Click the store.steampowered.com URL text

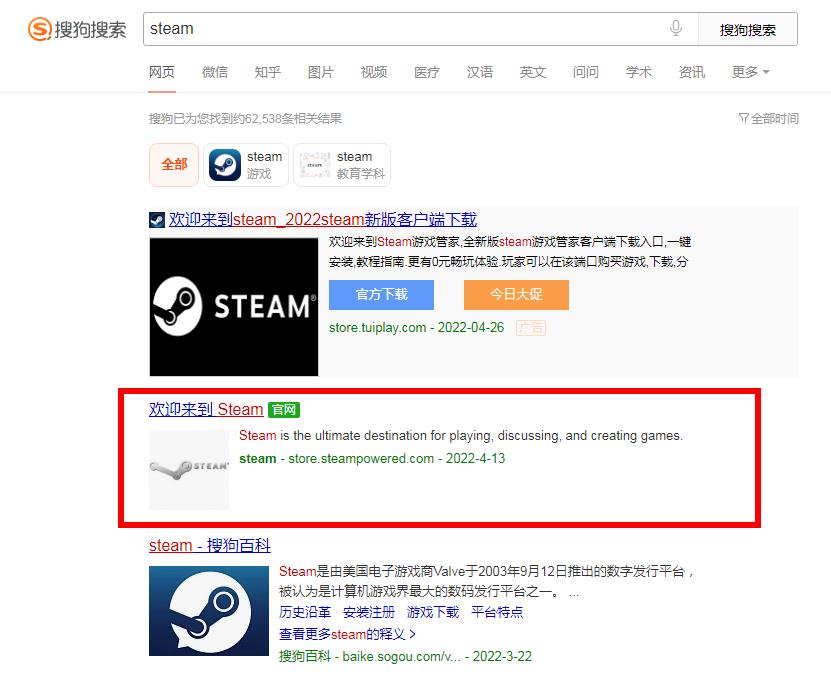361,458
